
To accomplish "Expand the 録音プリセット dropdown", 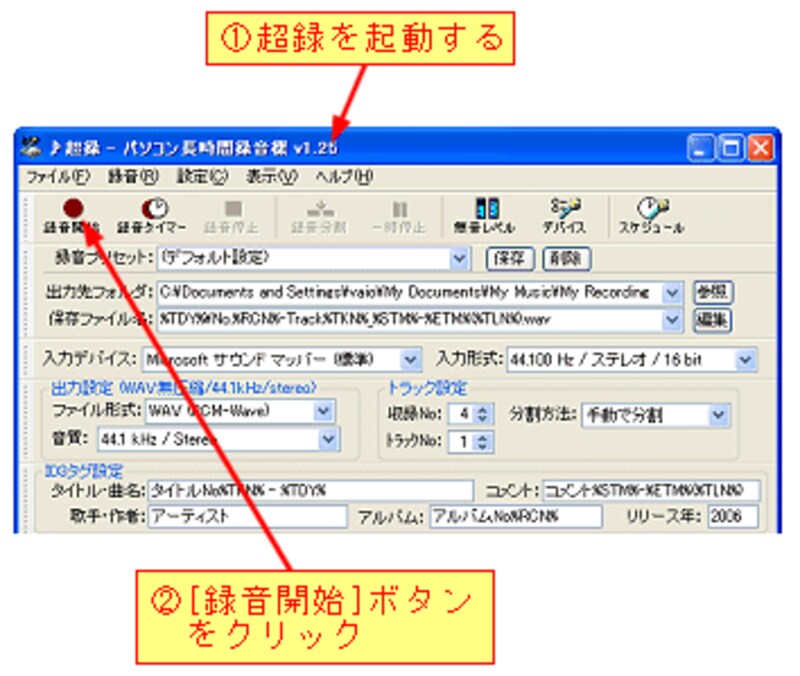I will click(459, 259).
